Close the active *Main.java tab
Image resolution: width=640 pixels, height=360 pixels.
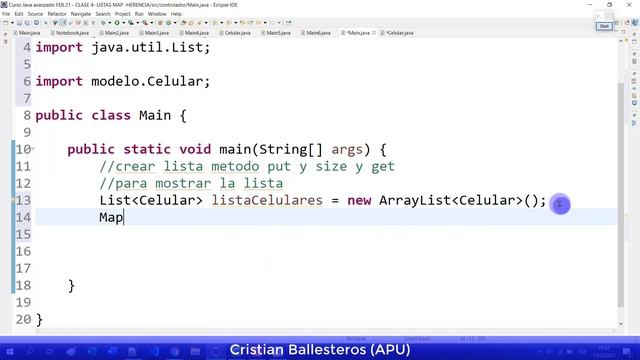pyautogui.click(x=374, y=33)
